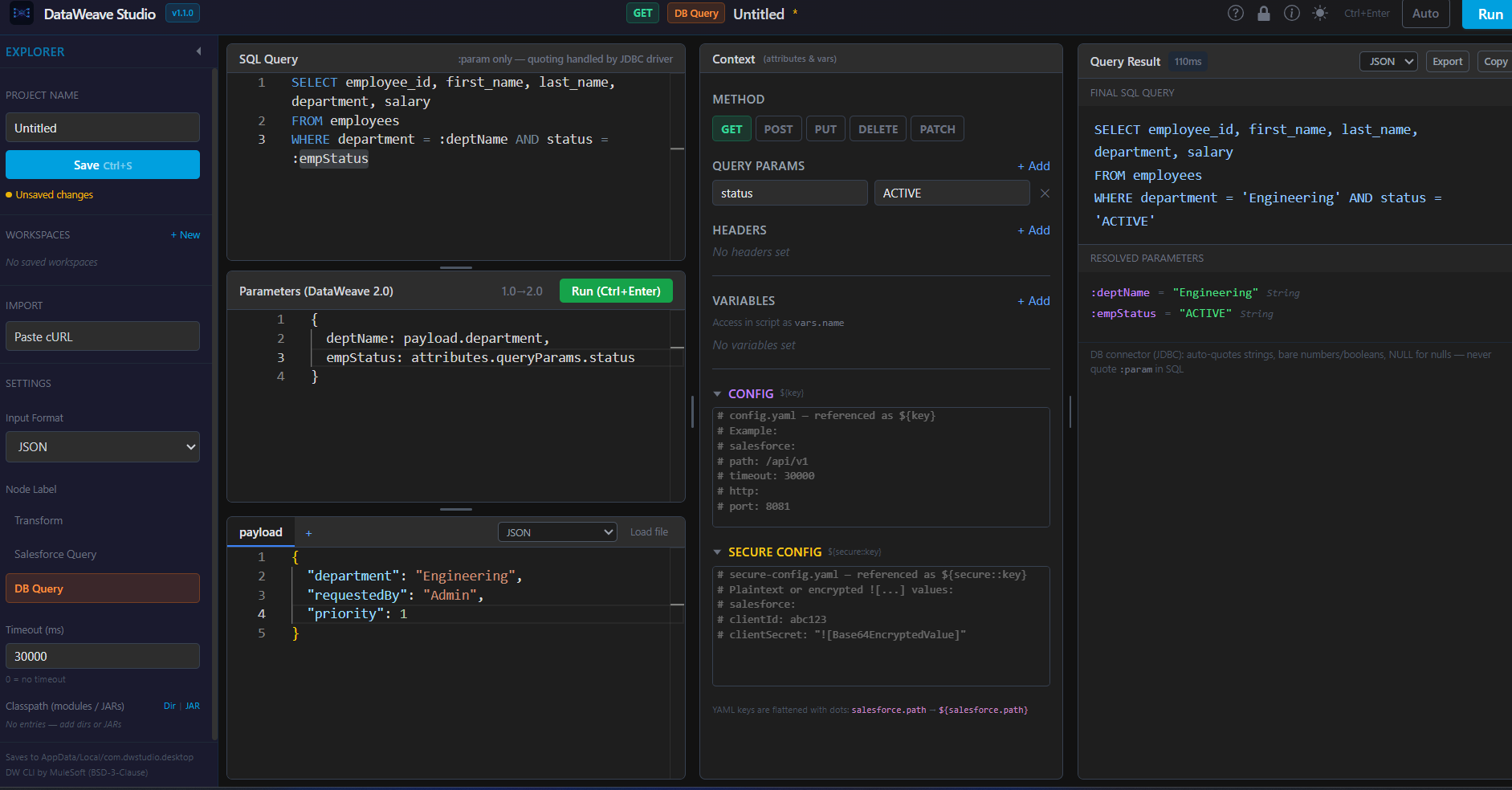Select the Transform node label
1512x790 pixels.
[37, 520]
